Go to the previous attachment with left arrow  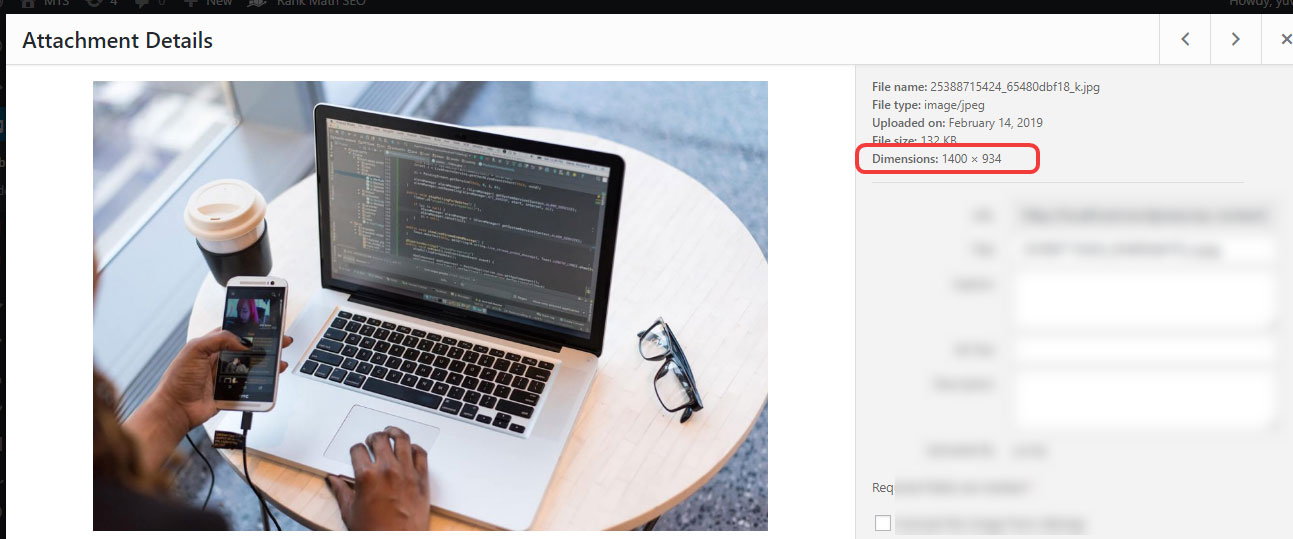(1185, 40)
